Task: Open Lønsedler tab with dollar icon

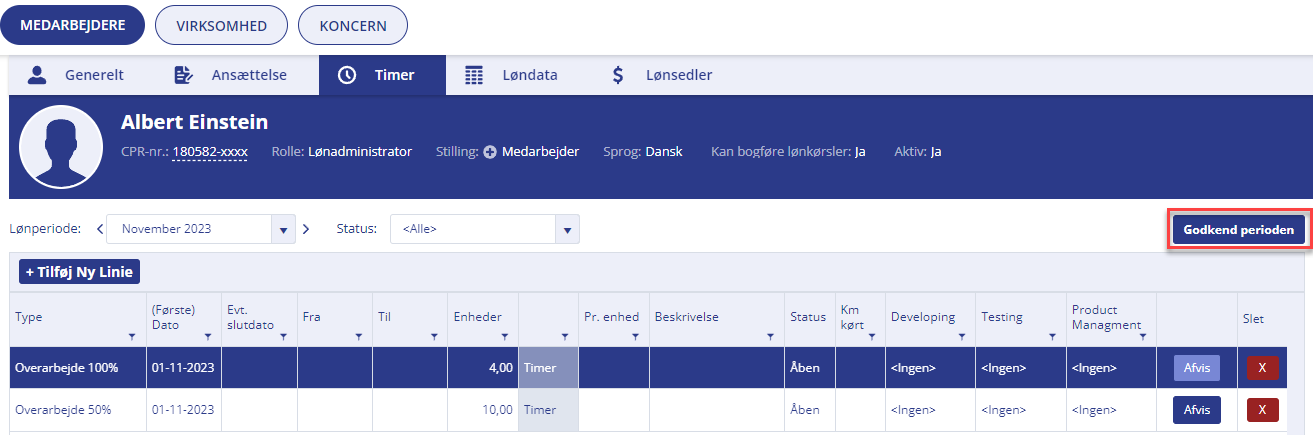Action: (x=662, y=75)
